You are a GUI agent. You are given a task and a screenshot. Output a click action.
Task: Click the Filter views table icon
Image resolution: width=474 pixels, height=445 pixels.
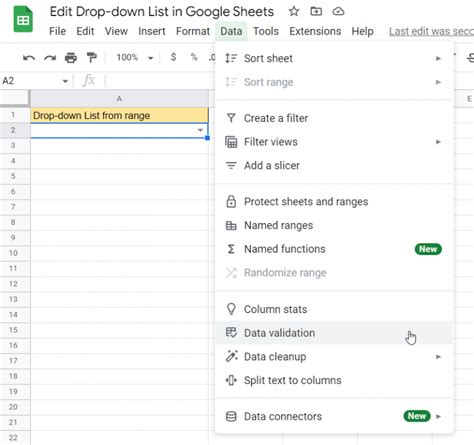point(231,142)
